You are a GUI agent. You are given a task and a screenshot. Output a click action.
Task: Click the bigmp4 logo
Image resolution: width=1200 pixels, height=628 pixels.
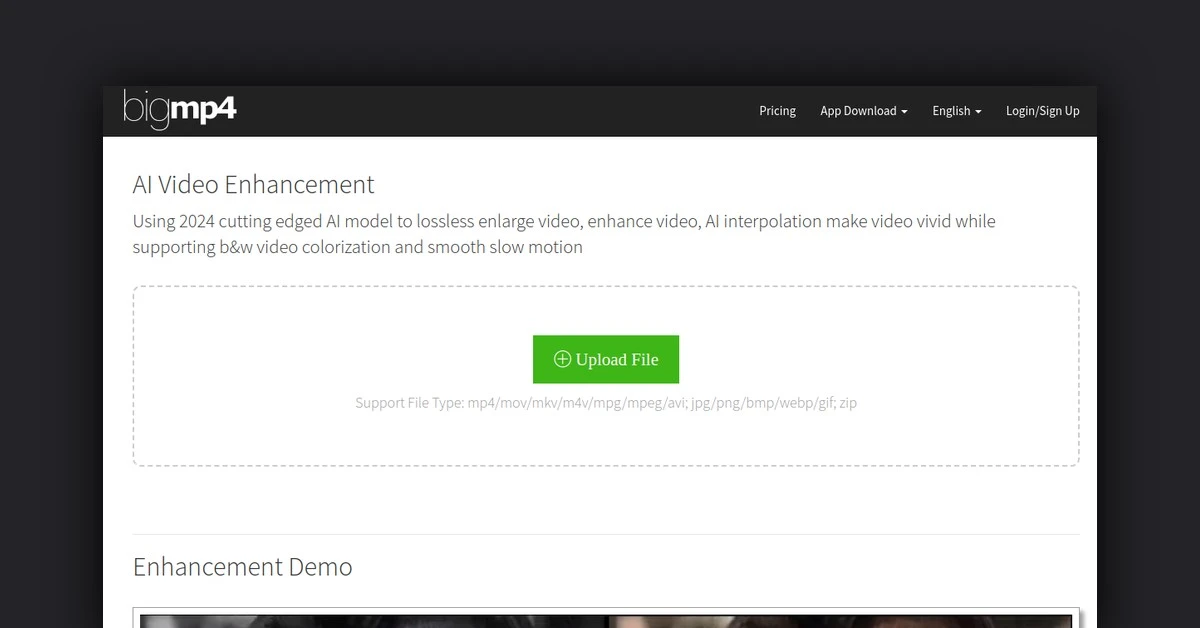(x=180, y=109)
